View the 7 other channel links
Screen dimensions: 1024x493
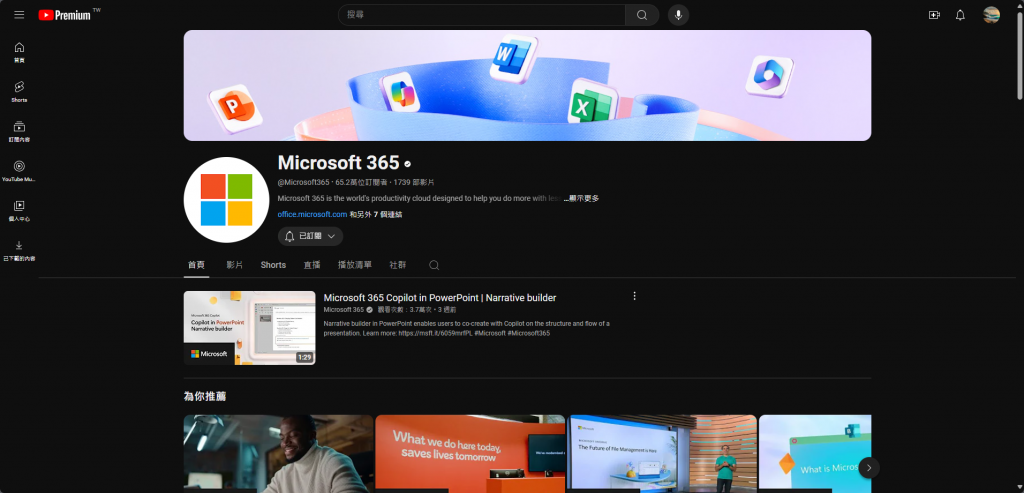(x=376, y=214)
